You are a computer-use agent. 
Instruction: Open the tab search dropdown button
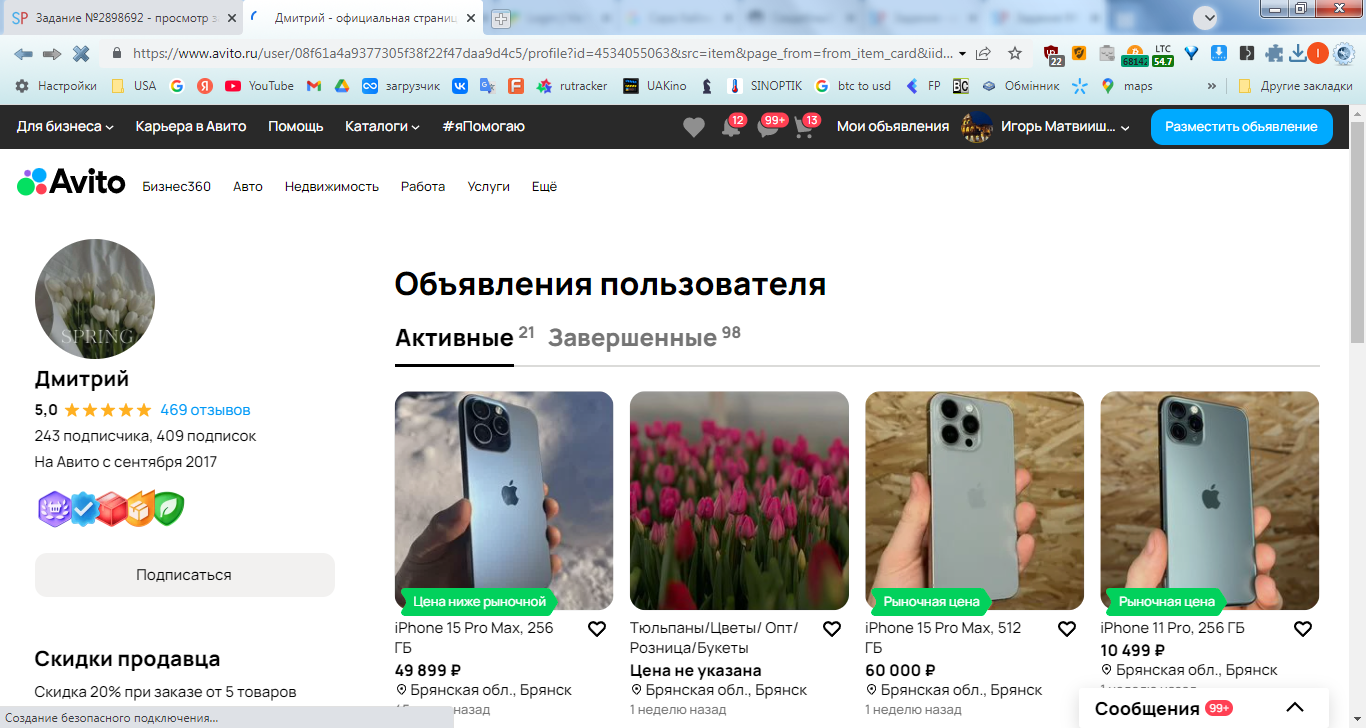click(1208, 18)
